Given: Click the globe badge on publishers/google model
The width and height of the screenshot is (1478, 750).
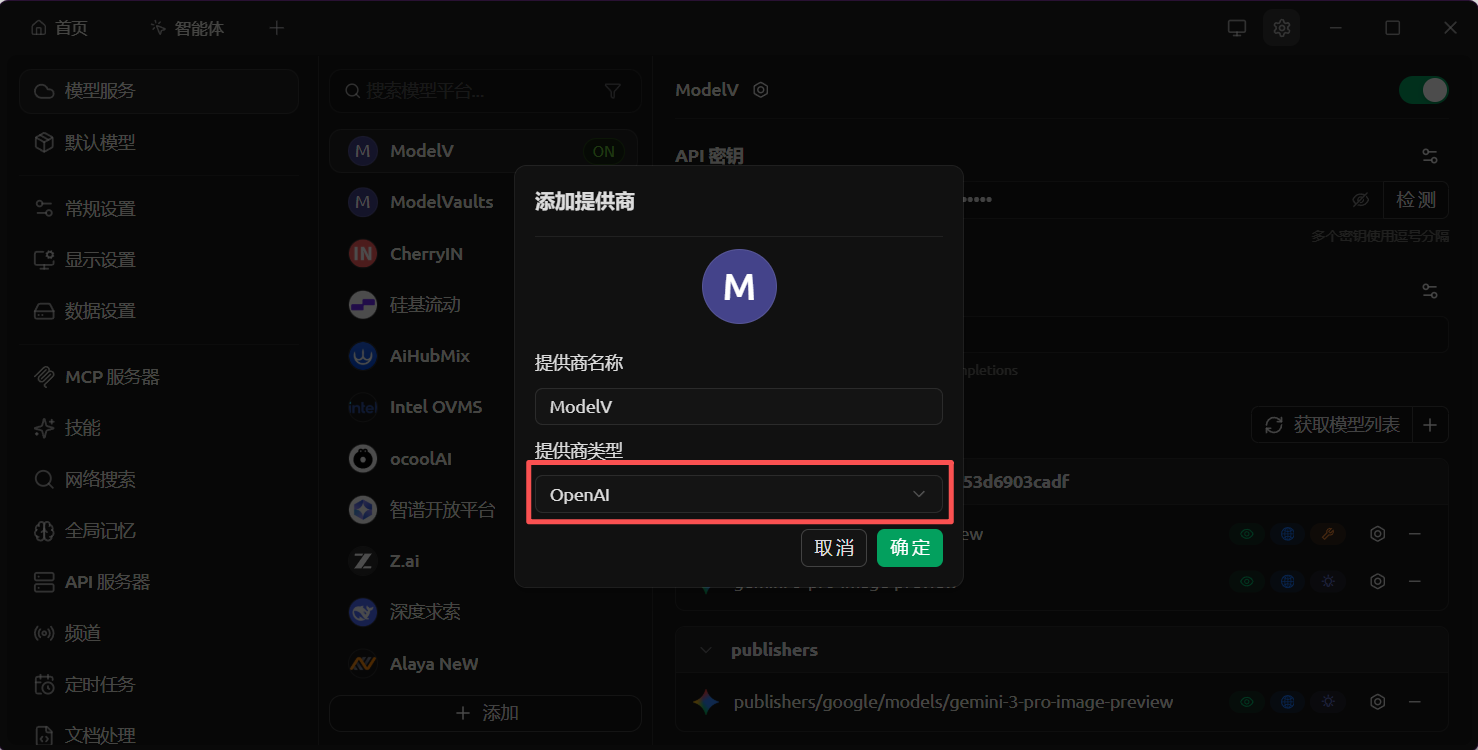Looking at the screenshot, I should click(x=1288, y=702).
